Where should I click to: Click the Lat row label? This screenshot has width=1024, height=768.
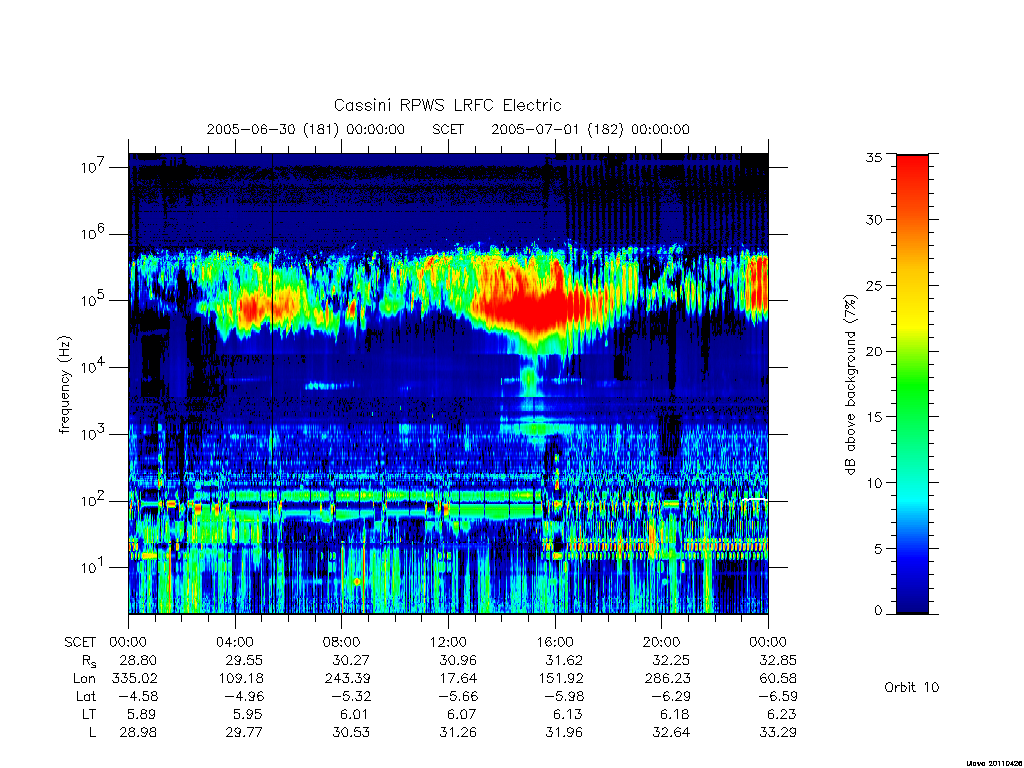tap(86, 696)
